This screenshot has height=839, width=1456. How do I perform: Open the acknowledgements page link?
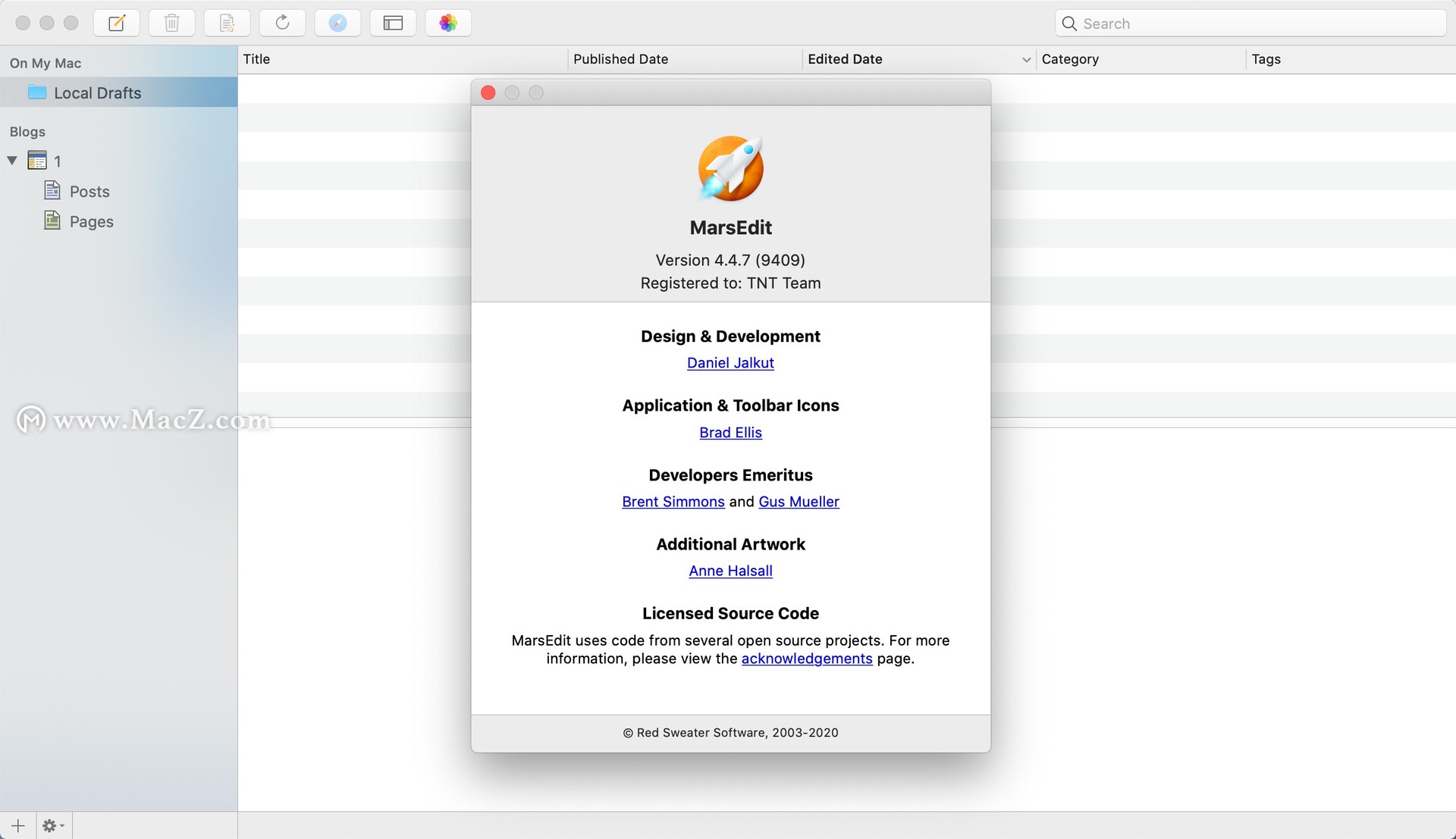[807, 659]
